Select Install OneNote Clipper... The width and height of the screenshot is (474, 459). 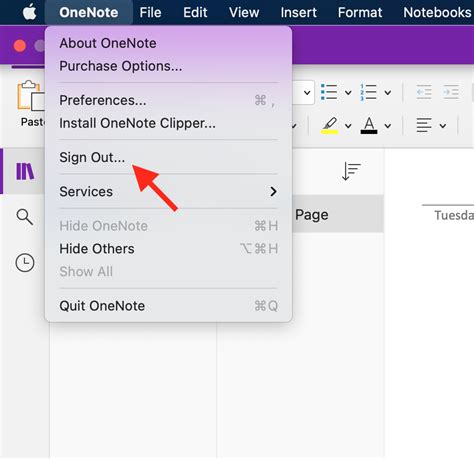168,123
